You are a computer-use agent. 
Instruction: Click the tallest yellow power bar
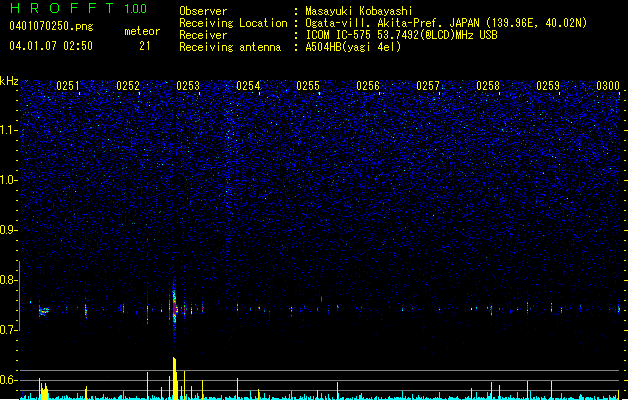[175, 378]
